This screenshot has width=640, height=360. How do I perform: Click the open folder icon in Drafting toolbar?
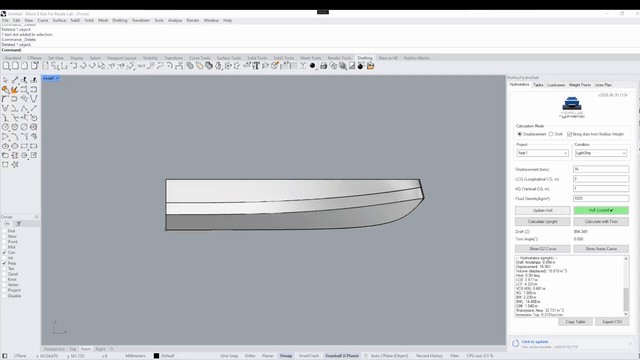pyautogui.click(x=371, y=66)
